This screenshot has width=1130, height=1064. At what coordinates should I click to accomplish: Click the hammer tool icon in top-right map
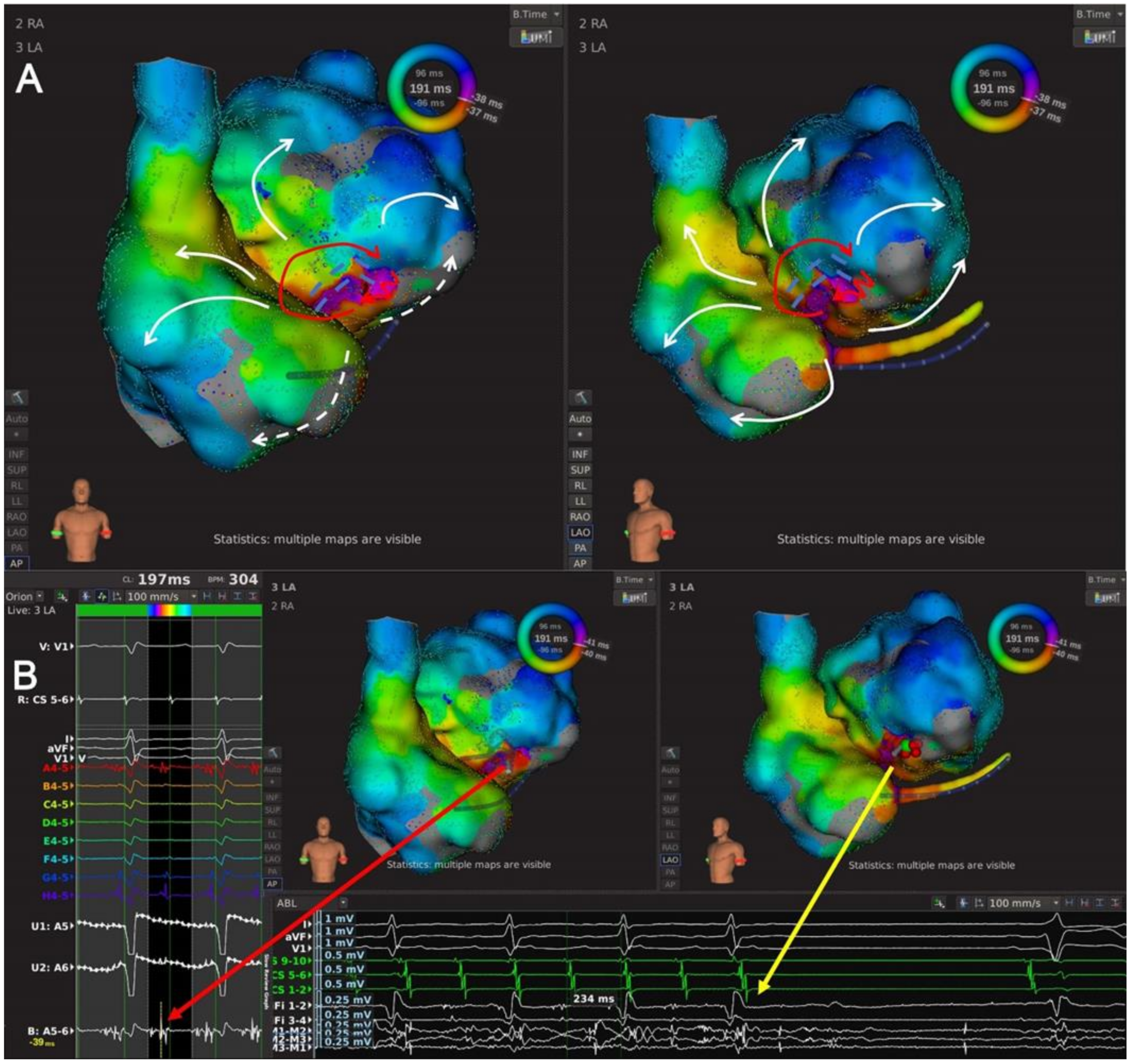[580, 397]
